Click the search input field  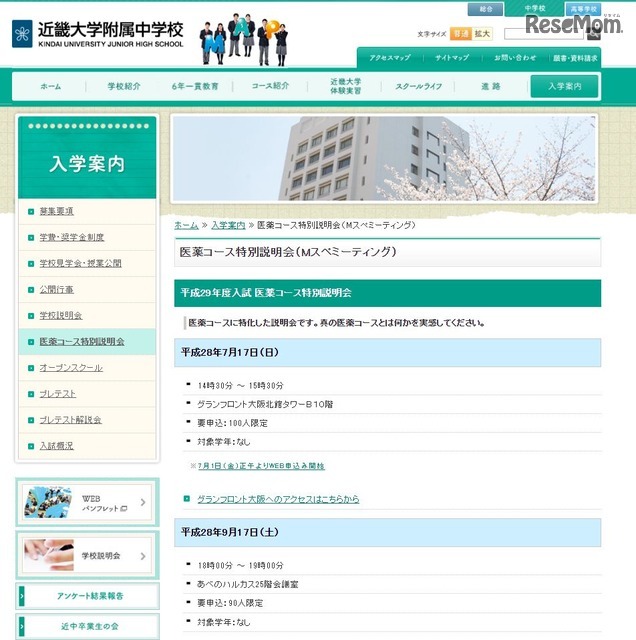click(x=545, y=34)
